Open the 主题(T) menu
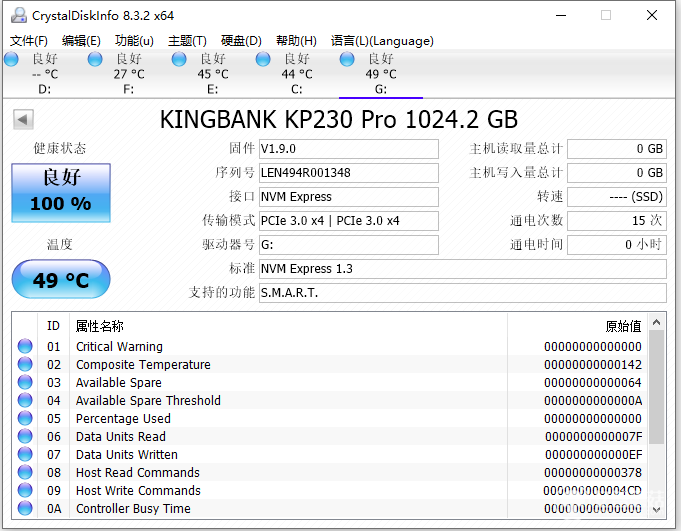Image resolution: width=681 pixels, height=531 pixels. 187,41
